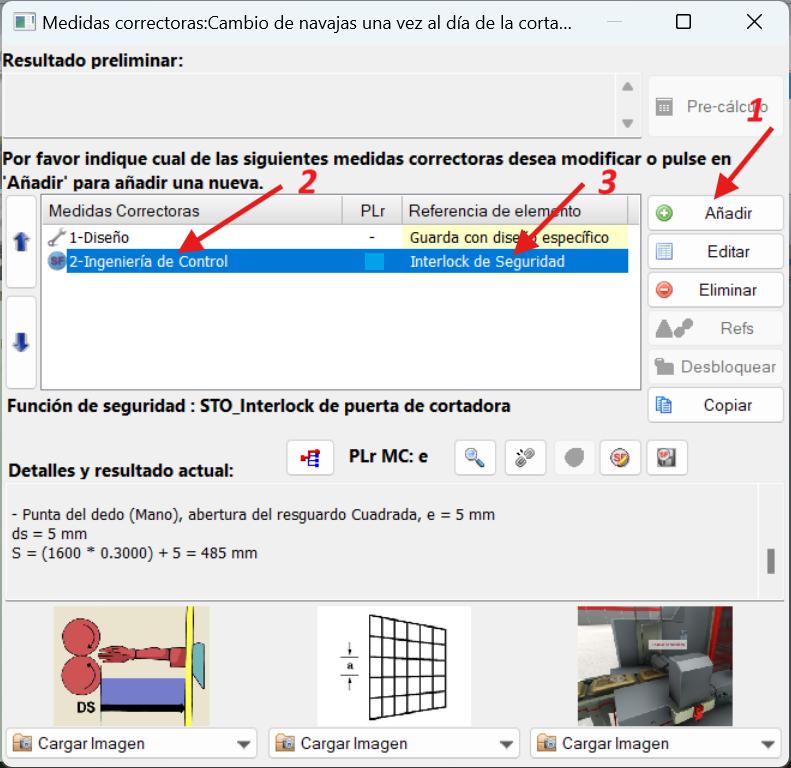Image resolution: width=791 pixels, height=768 pixels.
Task: Close the Medidas correctoras window
Action: coord(754,22)
